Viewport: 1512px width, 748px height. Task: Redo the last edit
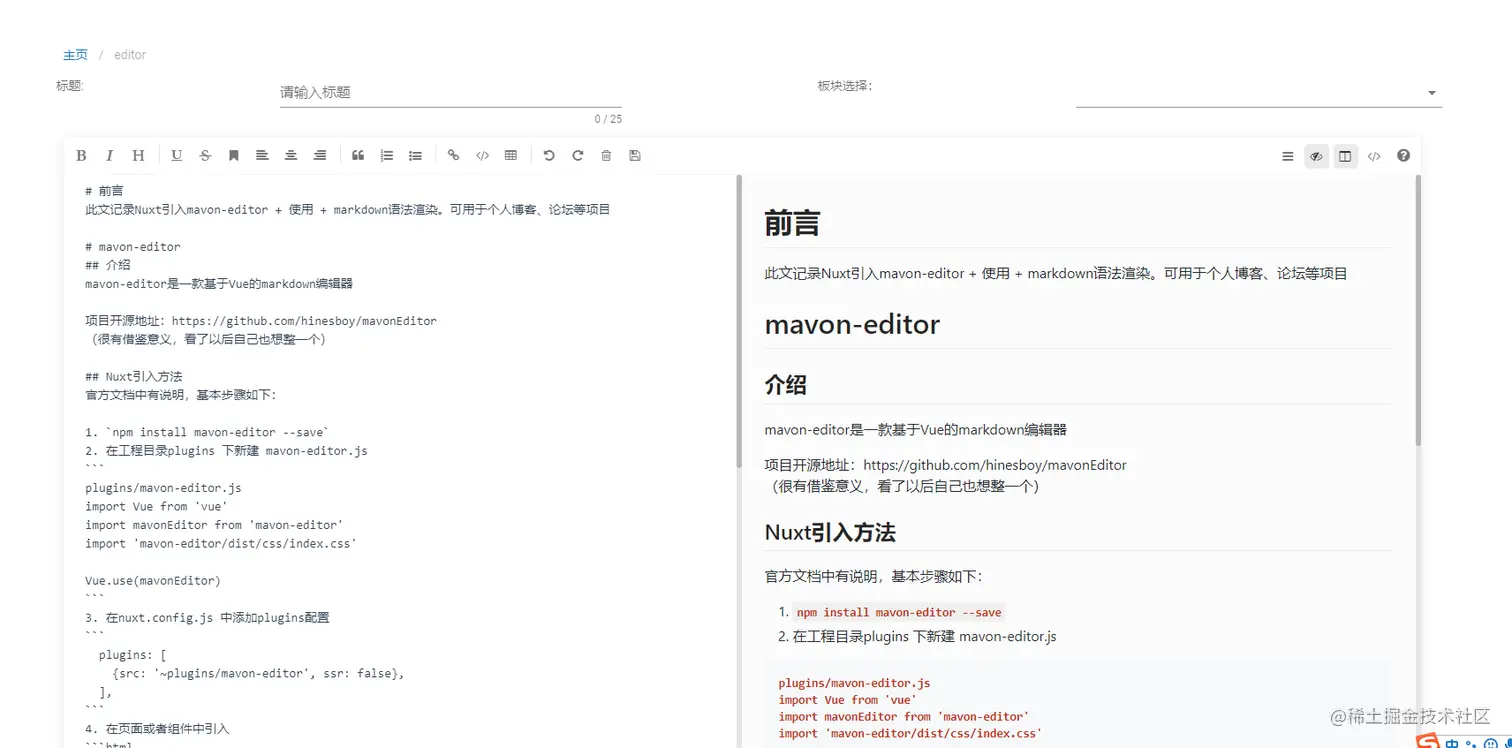[578, 155]
